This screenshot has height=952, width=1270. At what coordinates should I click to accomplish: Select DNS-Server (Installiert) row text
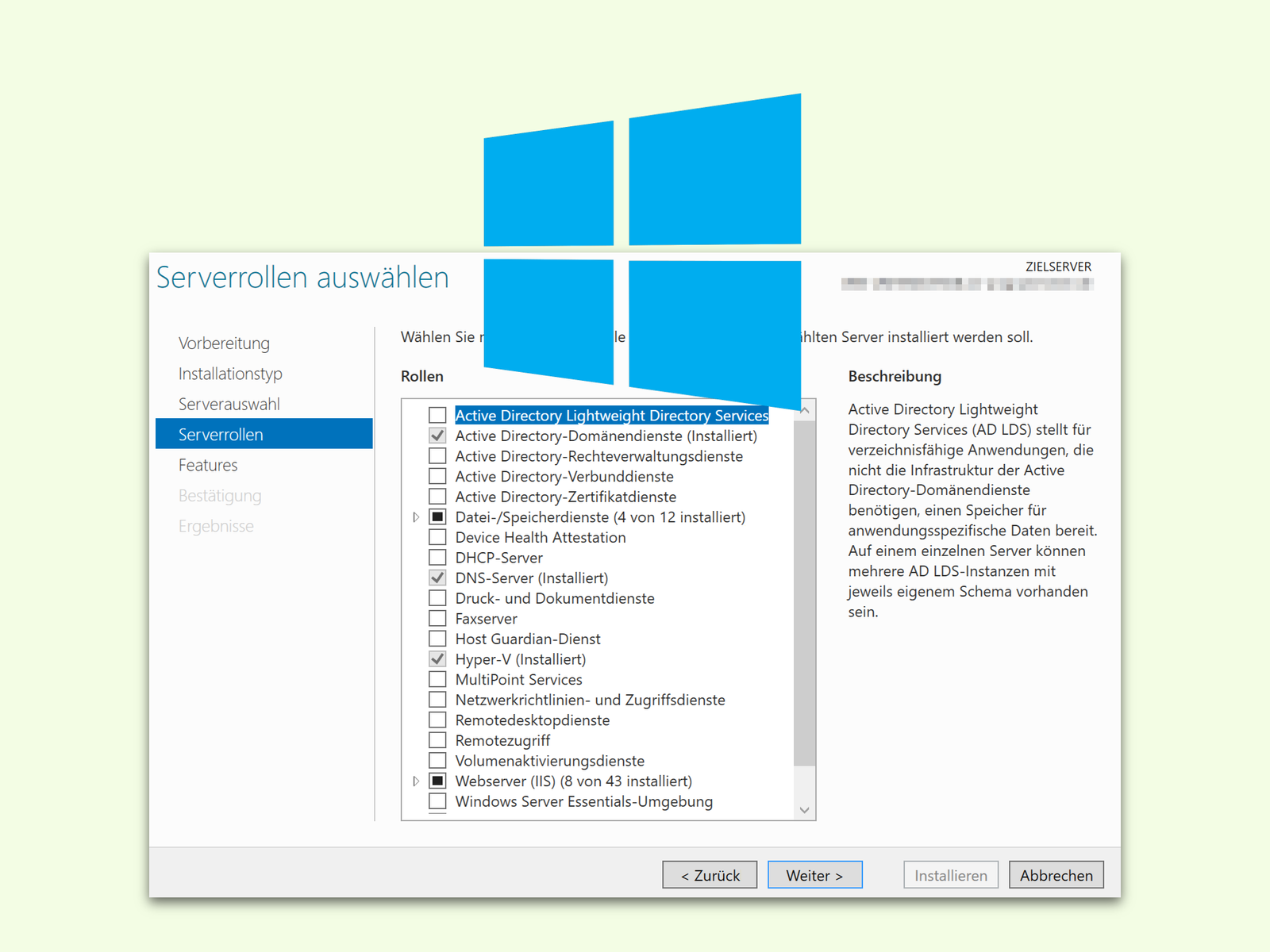(x=532, y=578)
